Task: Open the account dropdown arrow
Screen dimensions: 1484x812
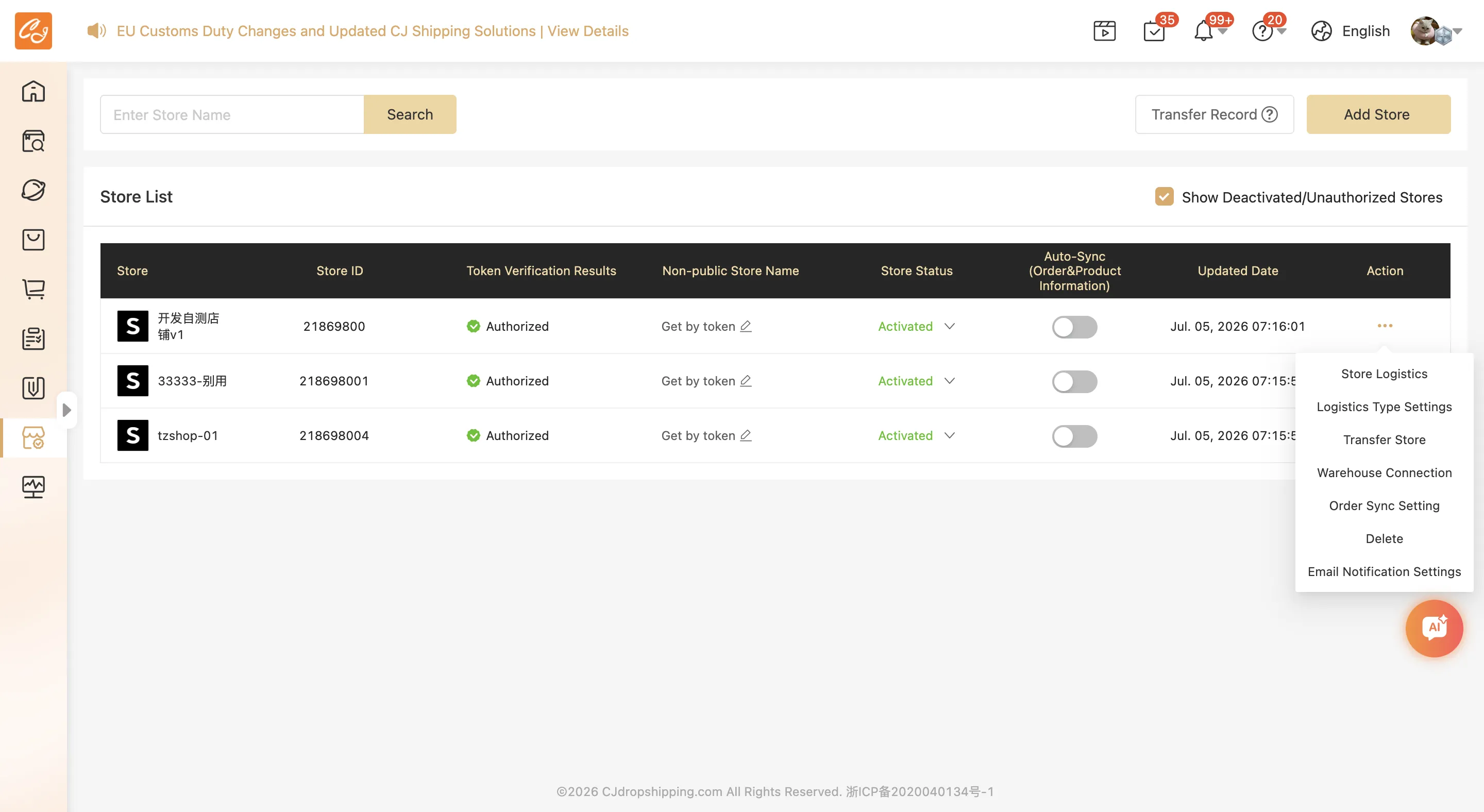Action: 1458,31
